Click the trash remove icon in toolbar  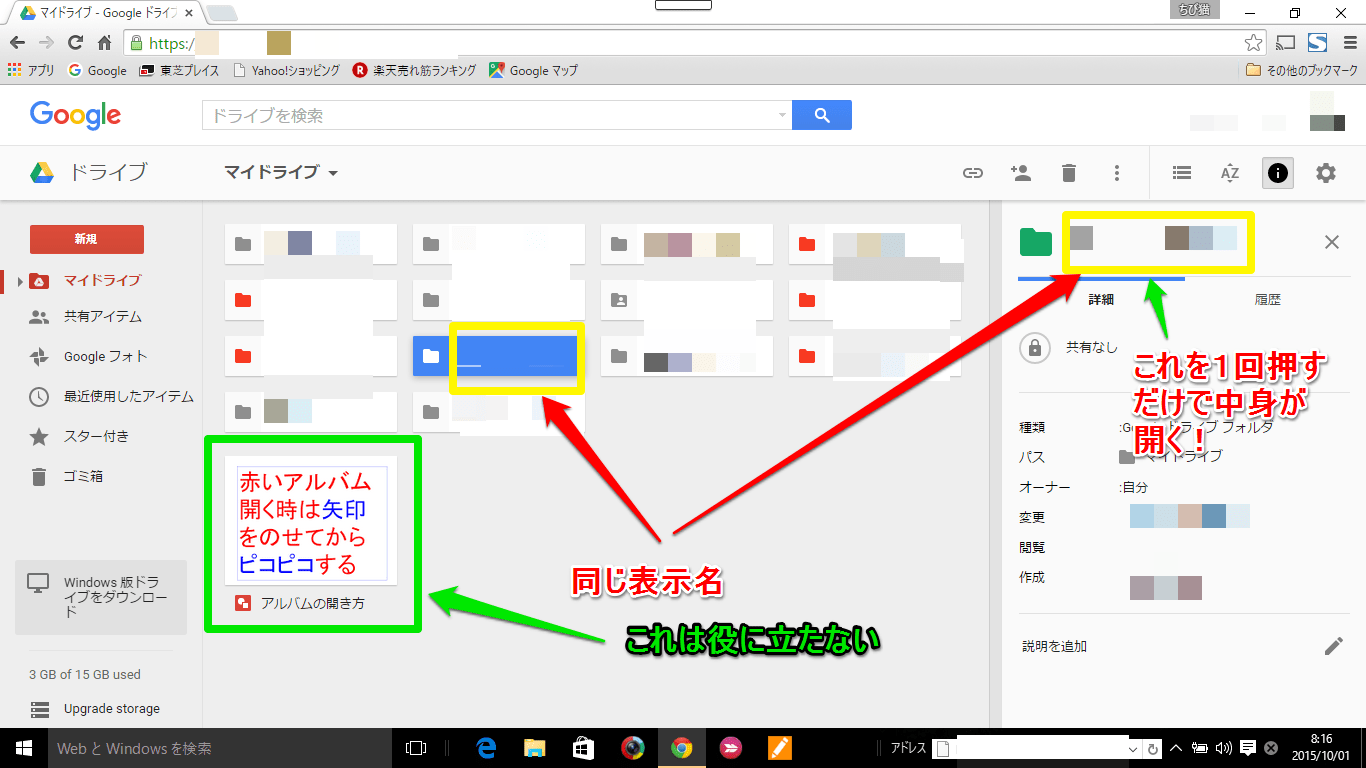click(x=1068, y=173)
